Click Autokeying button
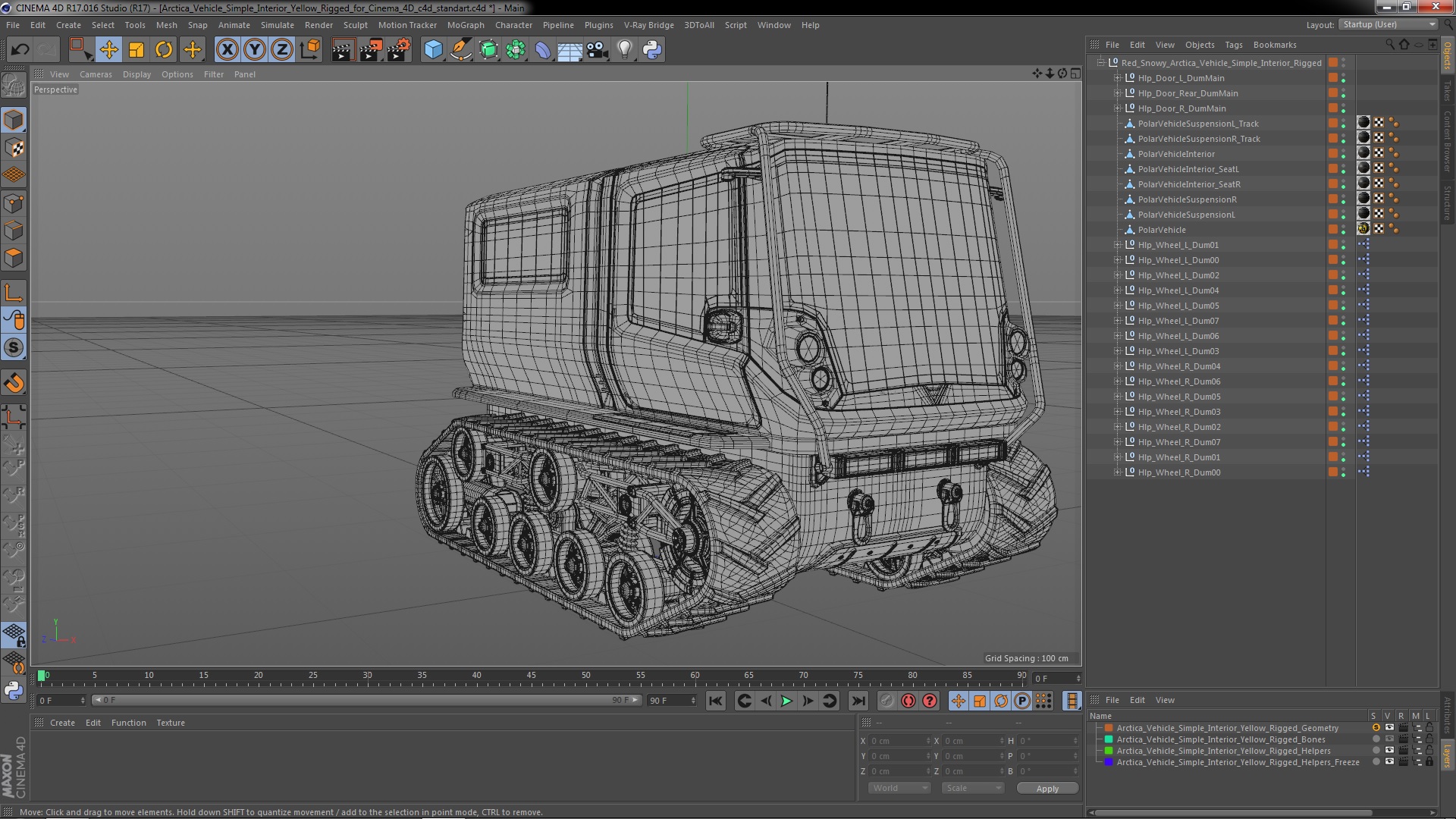Image resolution: width=1456 pixels, height=819 pixels. point(908,701)
